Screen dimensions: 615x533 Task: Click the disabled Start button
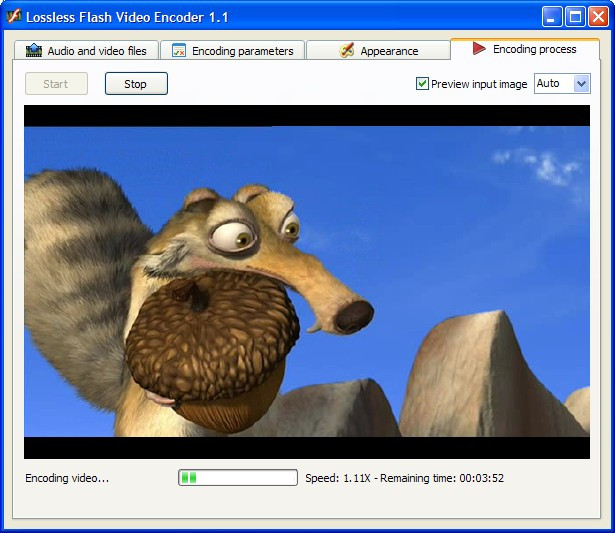click(x=56, y=84)
